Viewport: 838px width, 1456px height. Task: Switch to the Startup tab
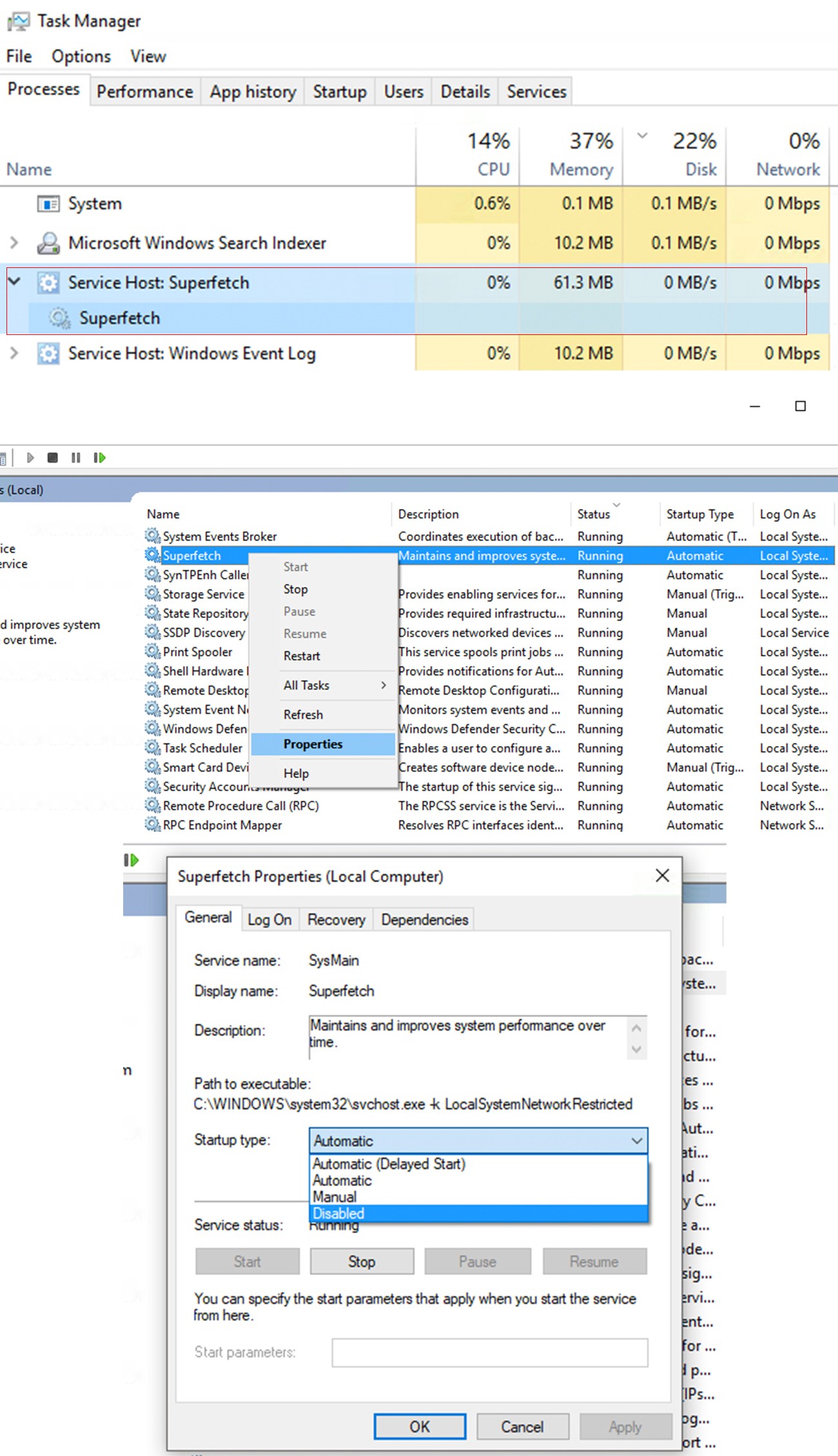click(340, 91)
